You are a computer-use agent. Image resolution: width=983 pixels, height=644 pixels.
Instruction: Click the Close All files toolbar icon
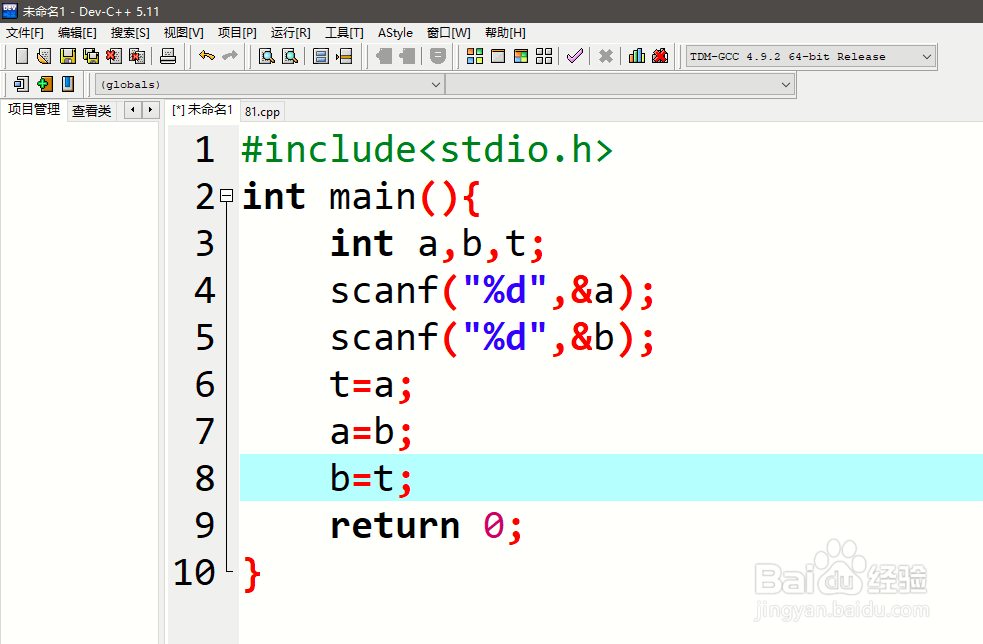click(137, 56)
